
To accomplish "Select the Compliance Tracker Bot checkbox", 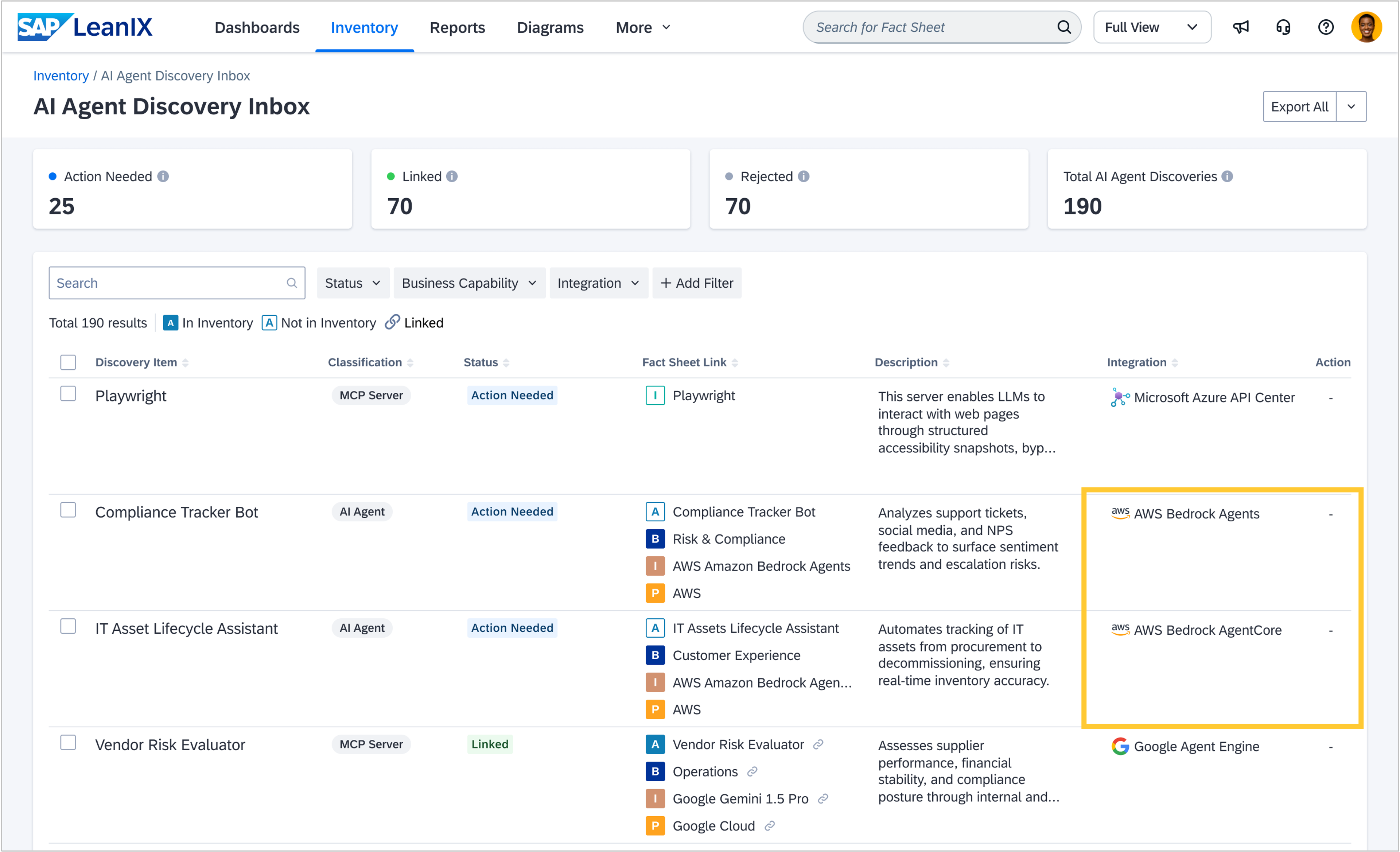I will coord(68,510).
